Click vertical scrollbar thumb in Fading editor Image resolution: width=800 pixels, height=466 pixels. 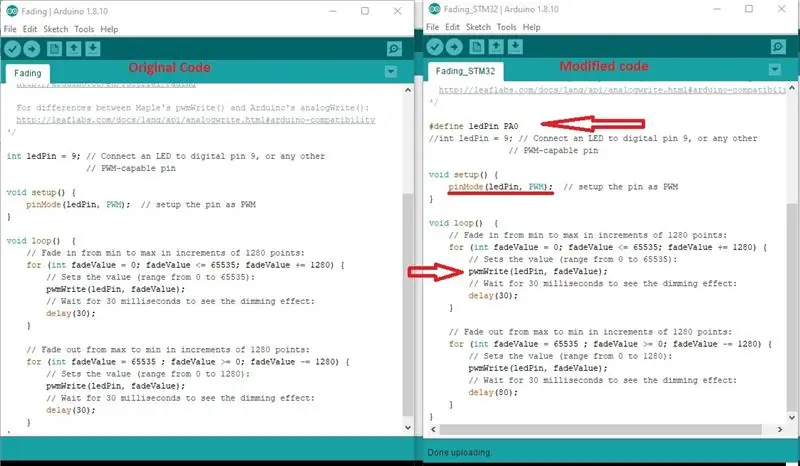[407, 305]
